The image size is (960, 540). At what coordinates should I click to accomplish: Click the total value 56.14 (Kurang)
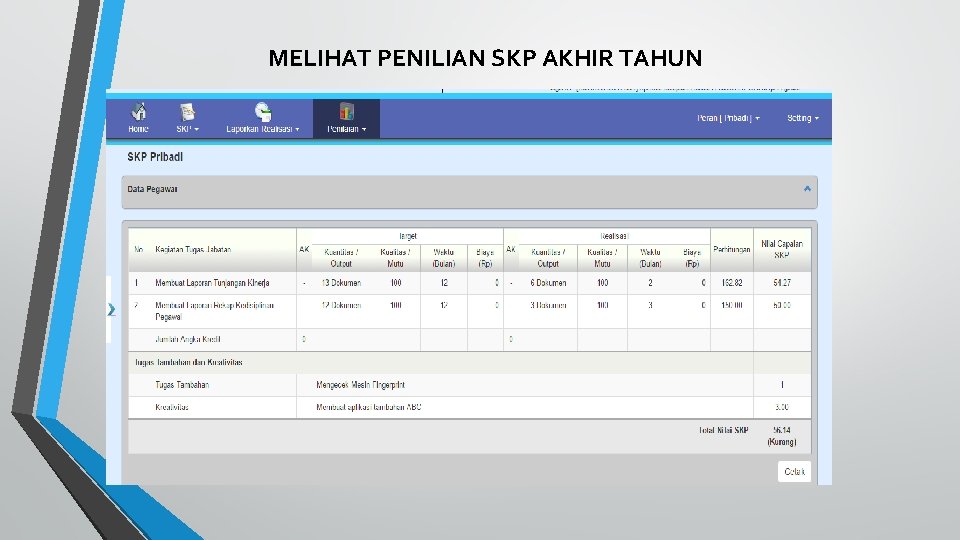[x=782, y=436]
